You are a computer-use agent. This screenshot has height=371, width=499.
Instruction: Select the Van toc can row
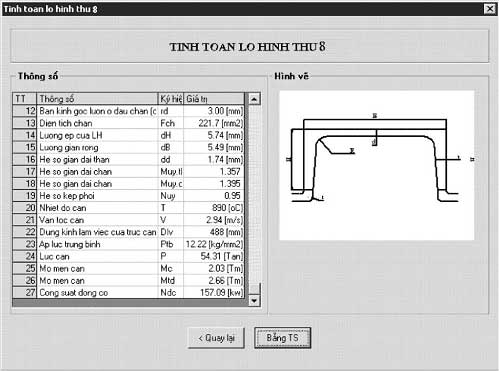(x=128, y=220)
